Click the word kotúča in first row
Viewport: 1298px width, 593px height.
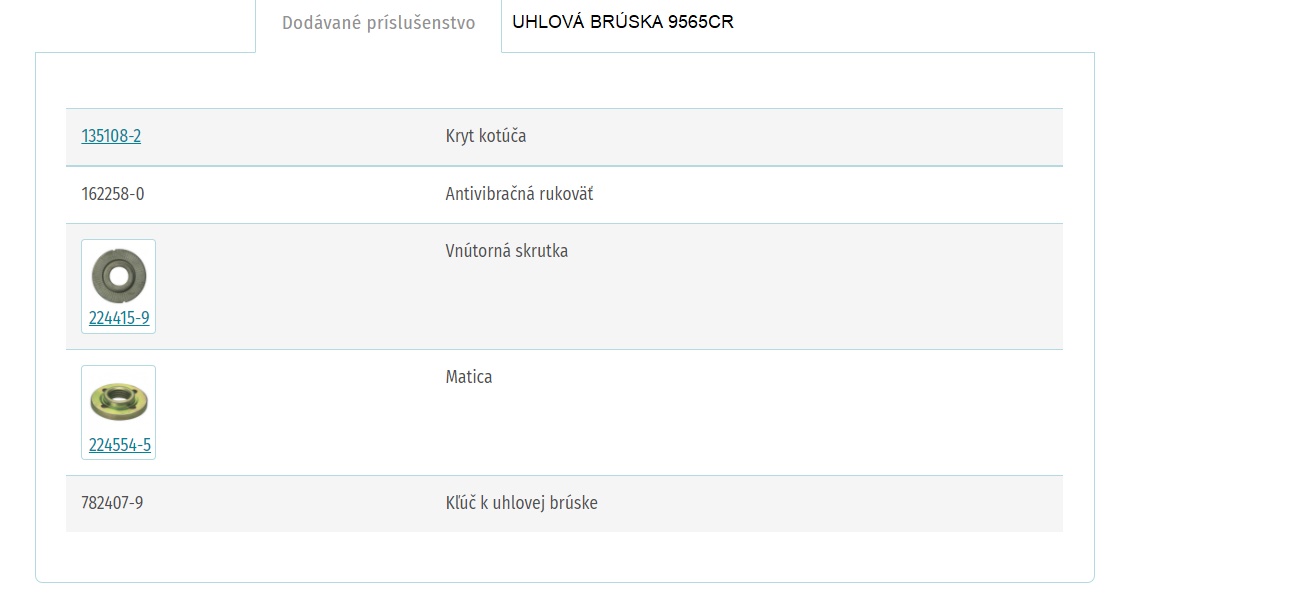point(504,136)
